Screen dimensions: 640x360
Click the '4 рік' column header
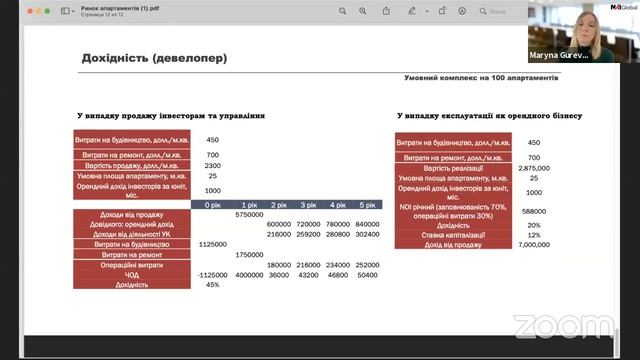338,205
